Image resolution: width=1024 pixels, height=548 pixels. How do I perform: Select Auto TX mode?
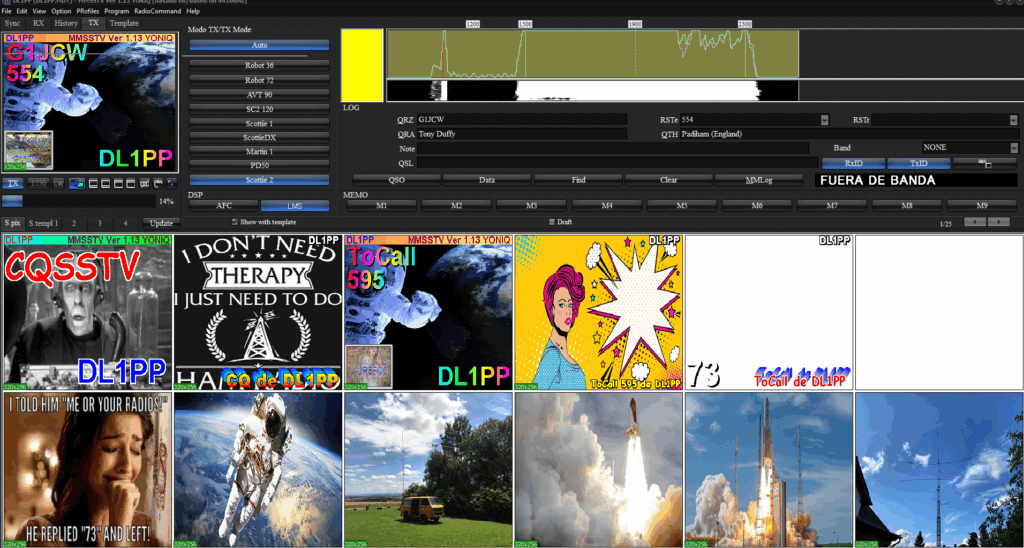point(259,45)
